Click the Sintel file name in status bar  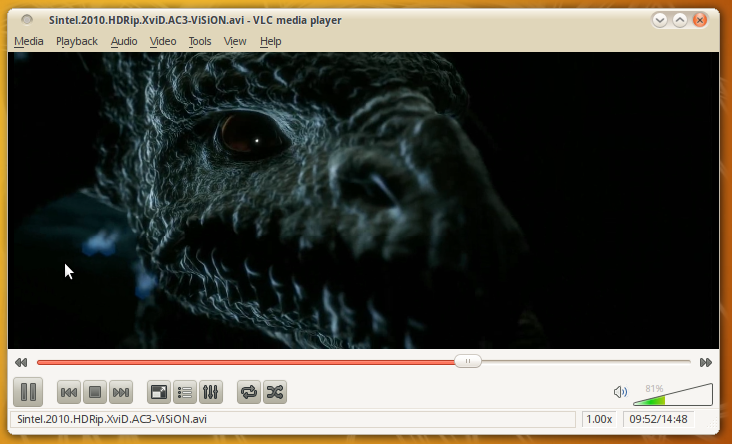click(112, 419)
